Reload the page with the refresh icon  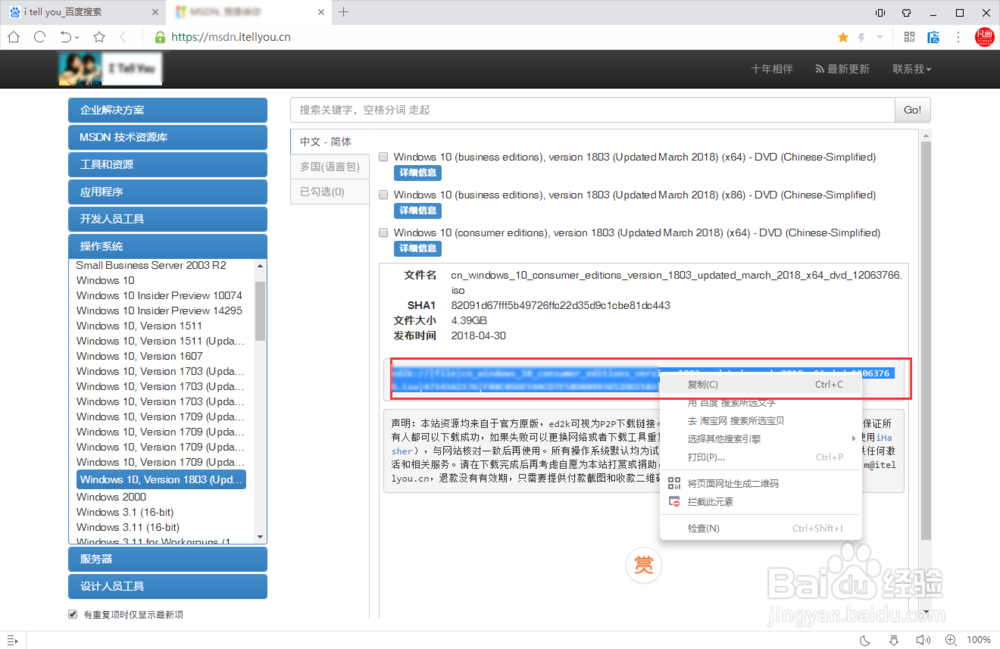pos(40,37)
